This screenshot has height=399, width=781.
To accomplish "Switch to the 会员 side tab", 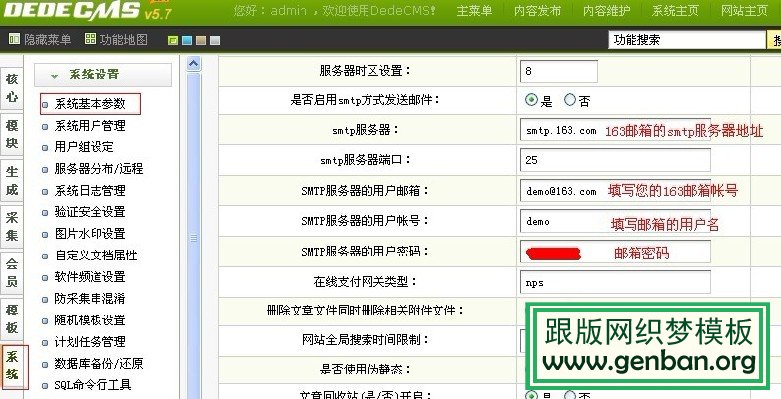I will 11,272.
